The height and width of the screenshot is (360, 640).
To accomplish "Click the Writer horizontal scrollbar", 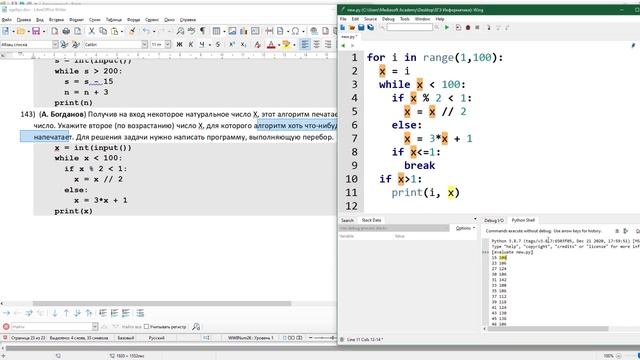I will [162, 304].
